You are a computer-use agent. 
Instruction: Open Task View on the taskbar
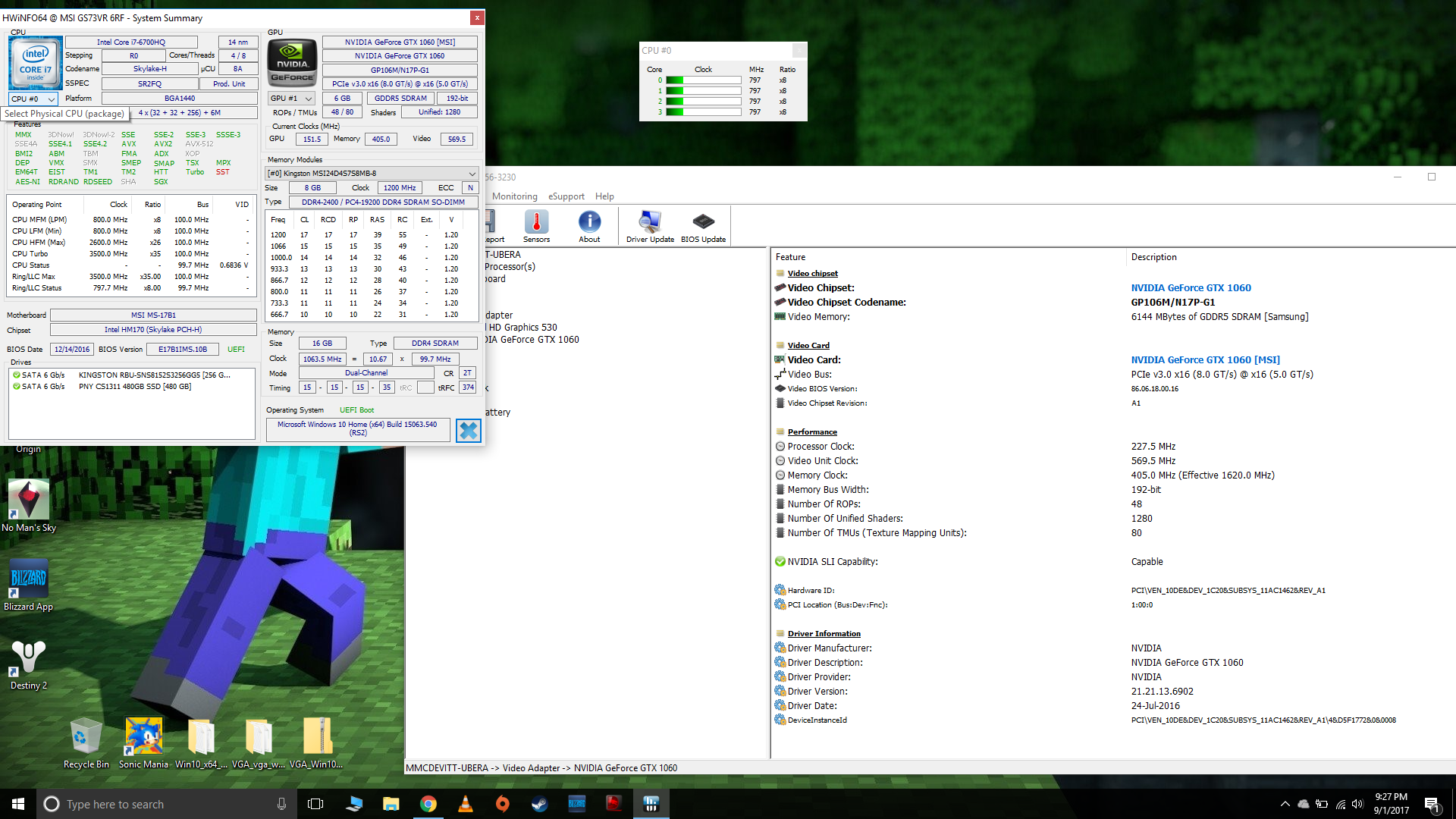pyautogui.click(x=315, y=804)
